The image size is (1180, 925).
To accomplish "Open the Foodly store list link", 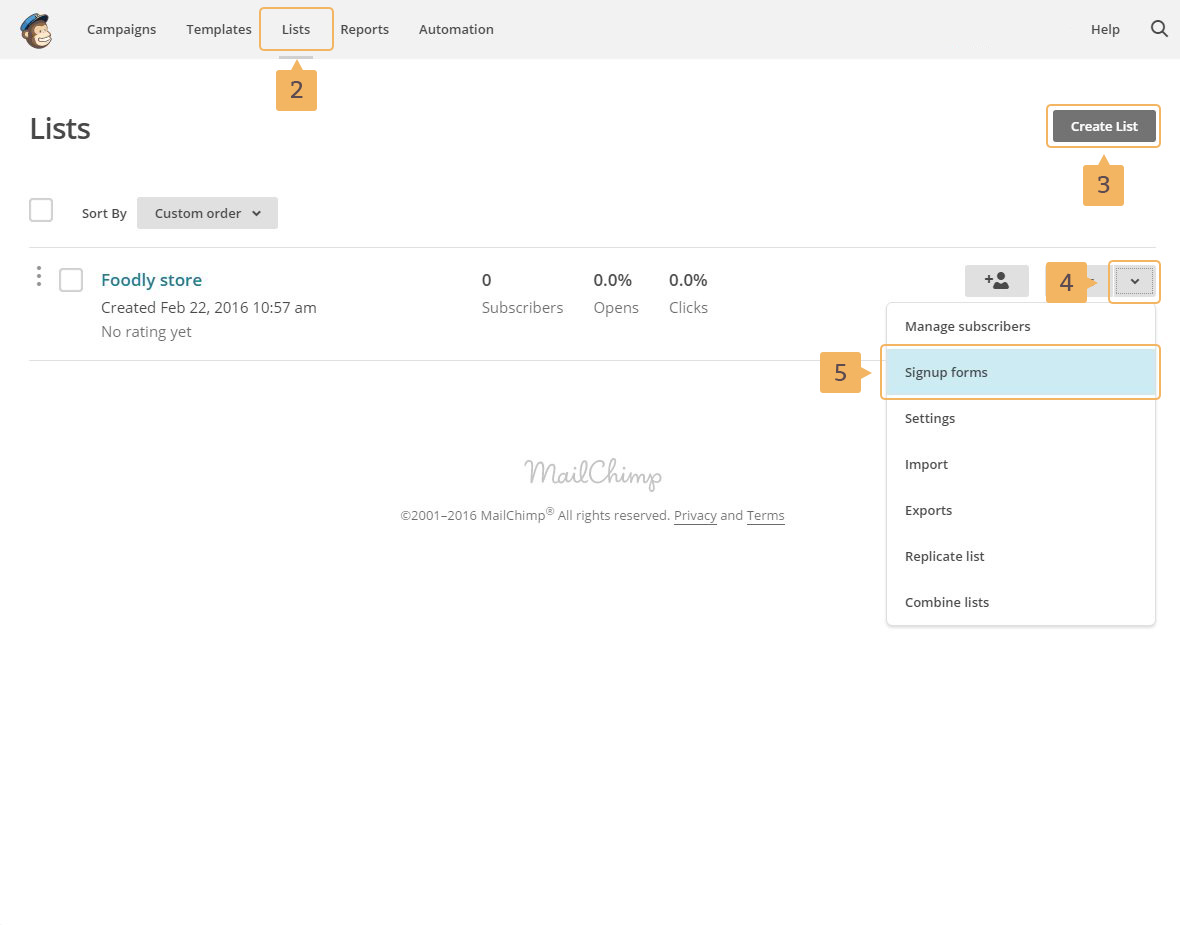I will coord(151,280).
